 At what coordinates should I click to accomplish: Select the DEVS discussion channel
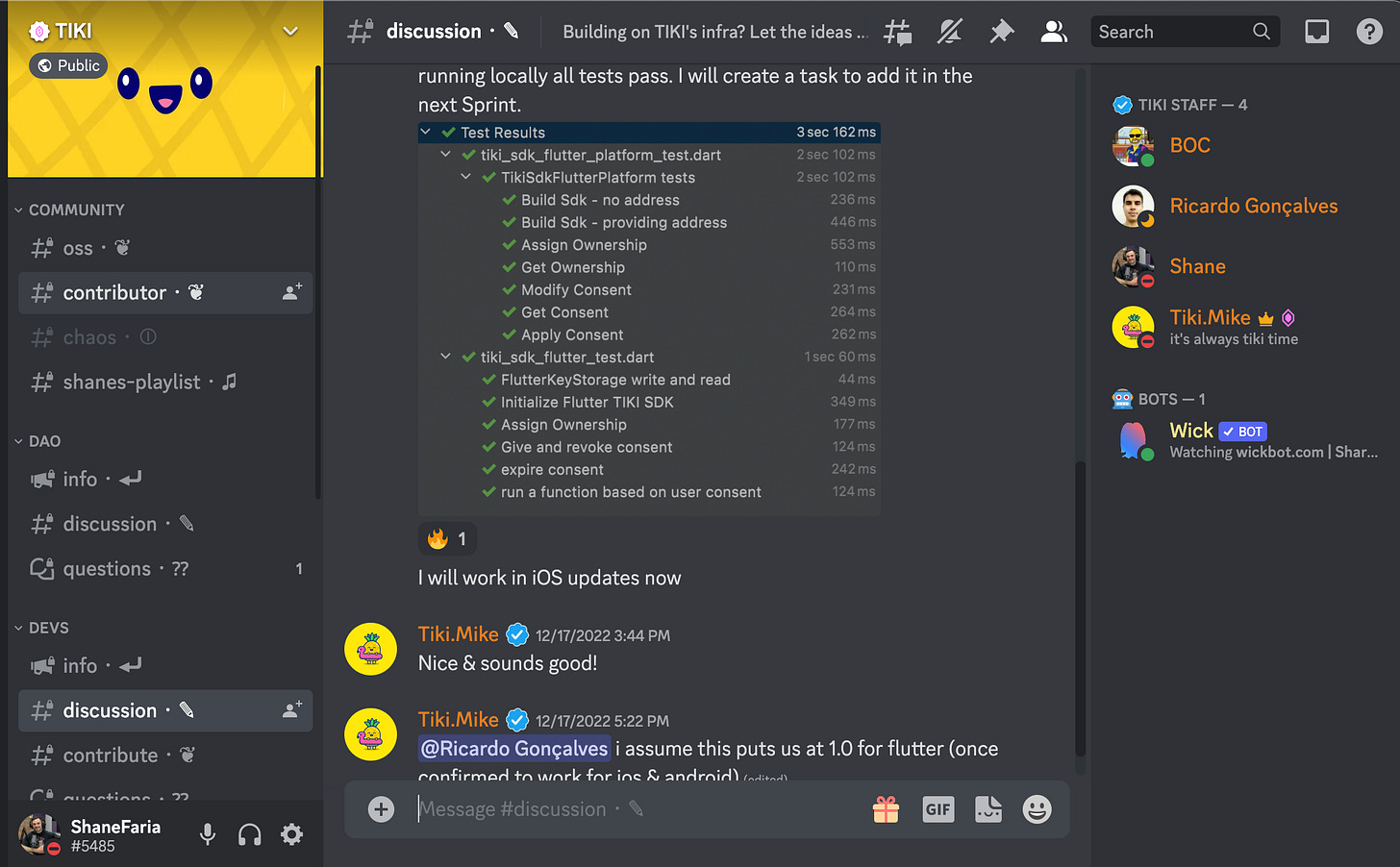pos(165,710)
